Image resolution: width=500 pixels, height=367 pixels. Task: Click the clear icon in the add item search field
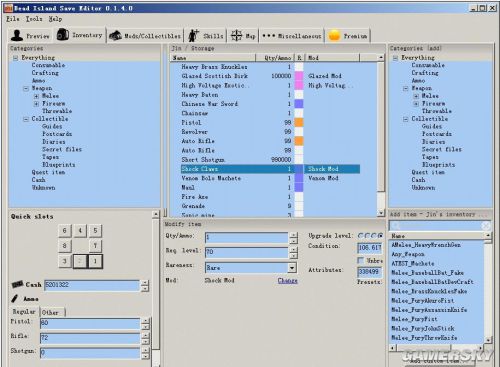pyautogui.click(x=486, y=226)
